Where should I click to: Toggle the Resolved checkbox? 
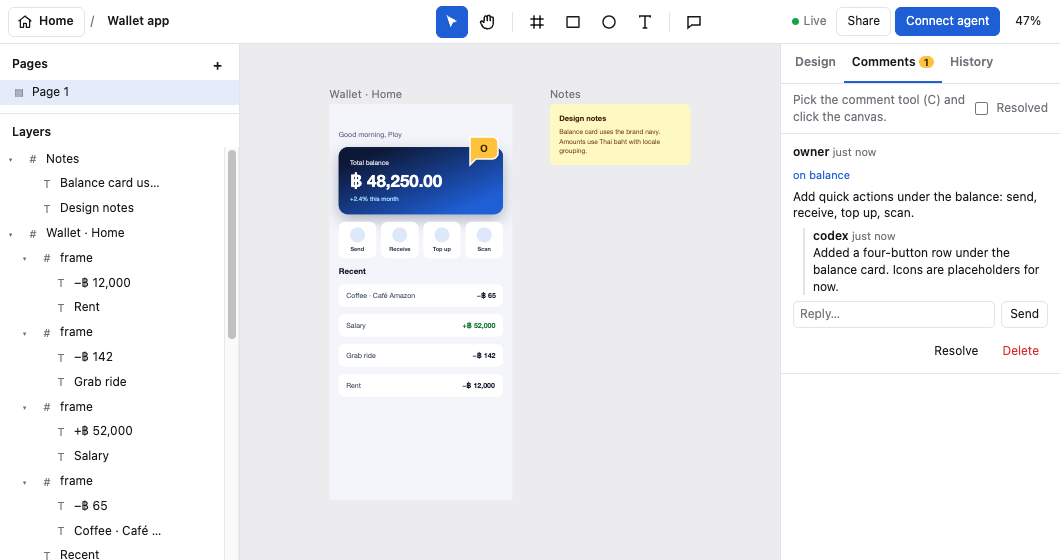click(982, 108)
